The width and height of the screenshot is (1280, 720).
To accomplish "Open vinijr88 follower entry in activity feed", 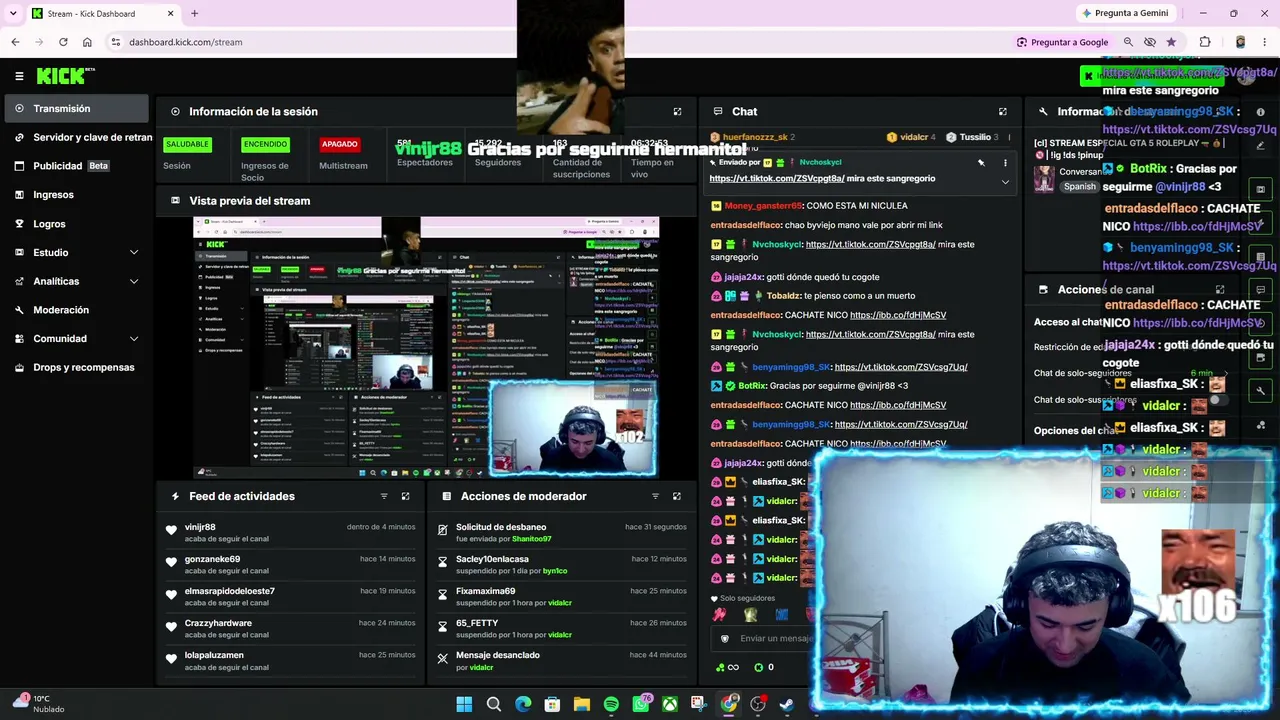I will click(x=290, y=532).
